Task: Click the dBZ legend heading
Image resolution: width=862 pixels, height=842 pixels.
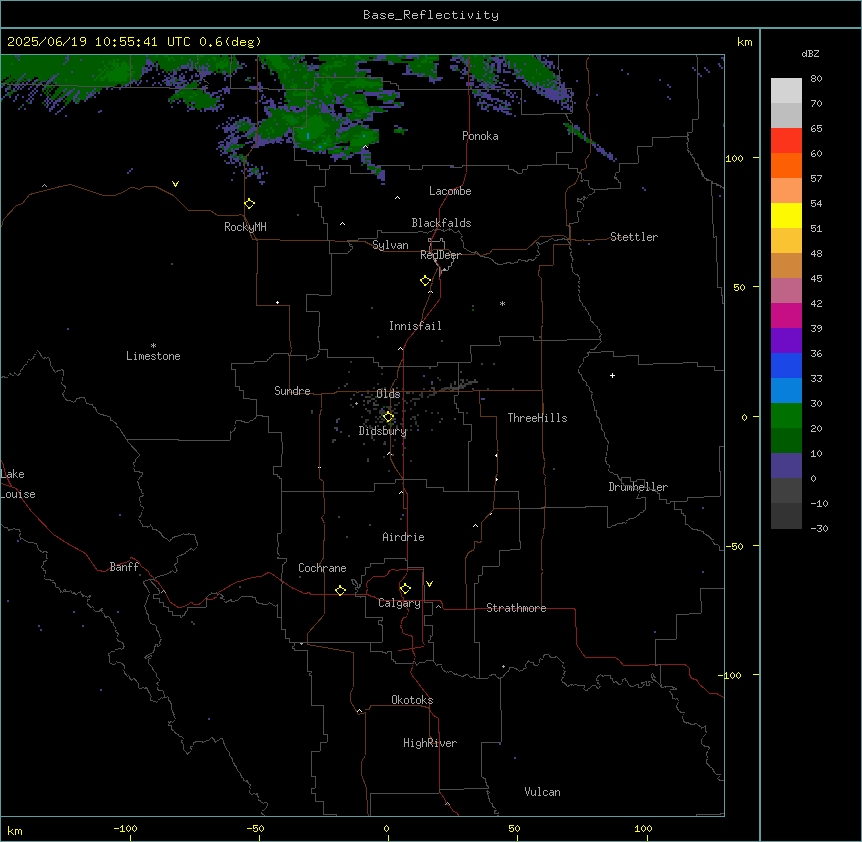Action: coord(810,53)
